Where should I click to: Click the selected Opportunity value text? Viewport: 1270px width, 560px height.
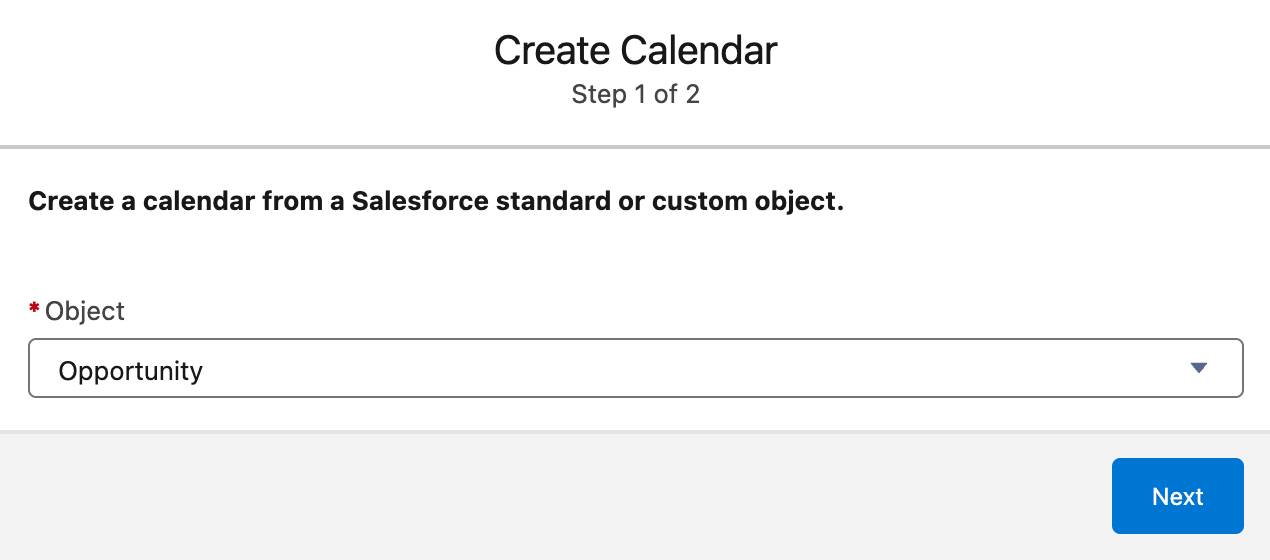coord(131,371)
